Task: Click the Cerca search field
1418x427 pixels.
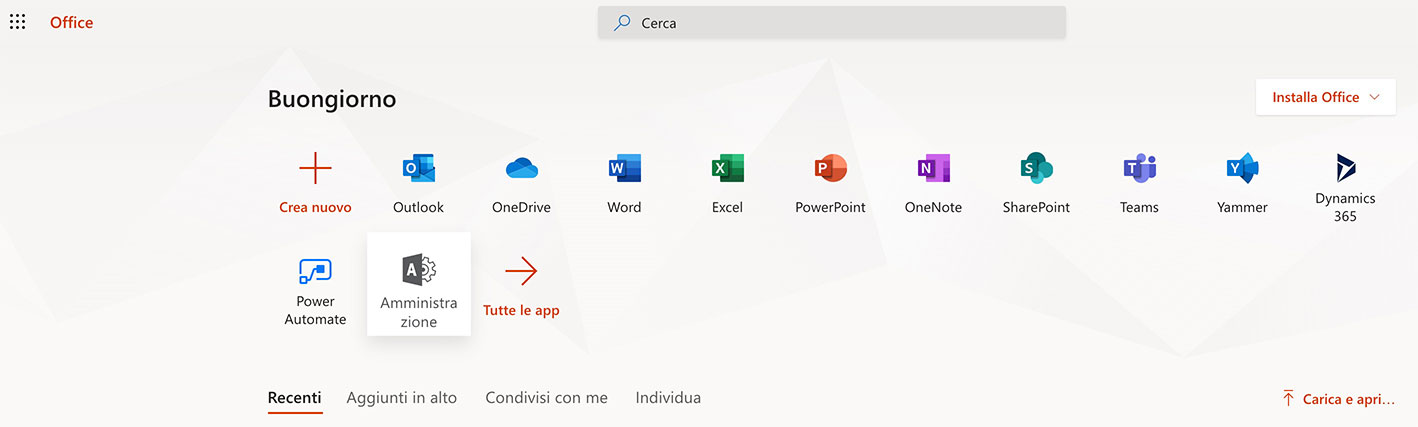Action: 832,22
